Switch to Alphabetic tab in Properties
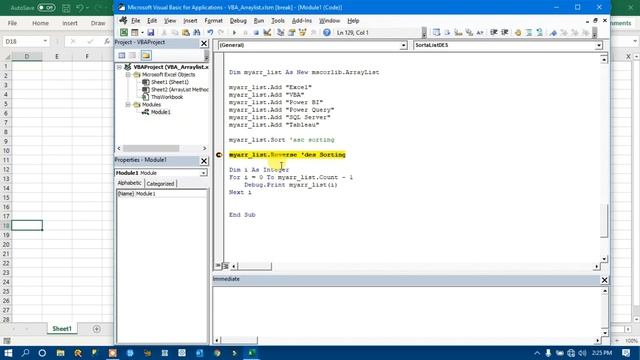 [x=129, y=183]
